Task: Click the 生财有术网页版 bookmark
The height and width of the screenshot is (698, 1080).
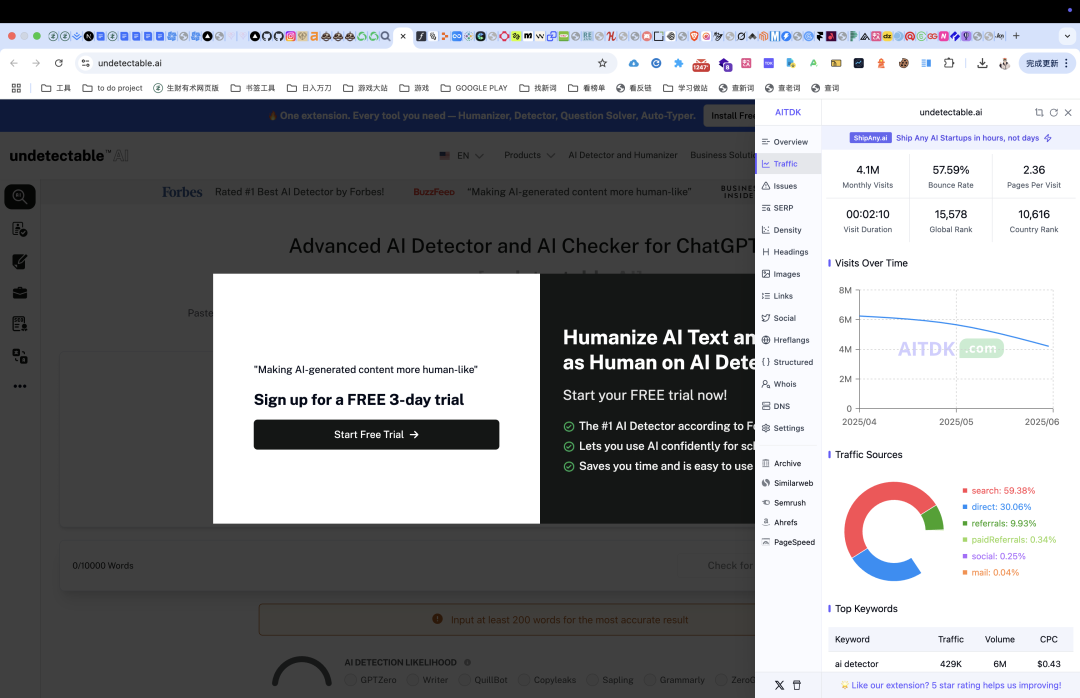Action: [x=186, y=88]
